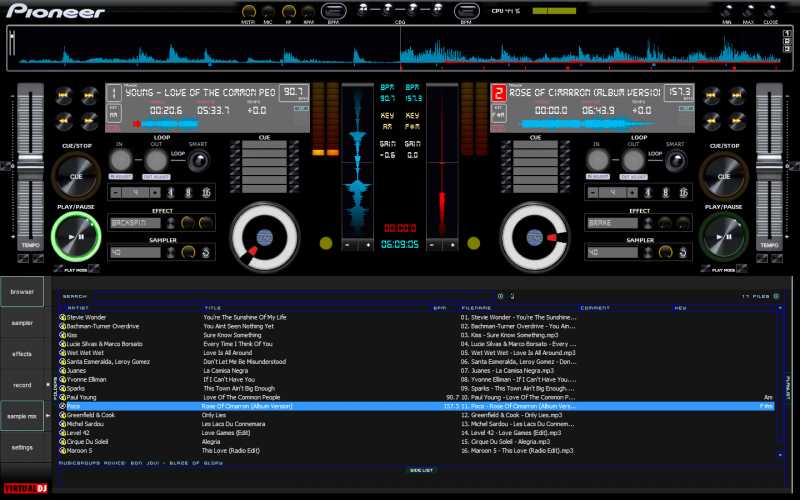Open deck 1 sampler selection box
This screenshot has width=800, height=500.
pos(135,252)
